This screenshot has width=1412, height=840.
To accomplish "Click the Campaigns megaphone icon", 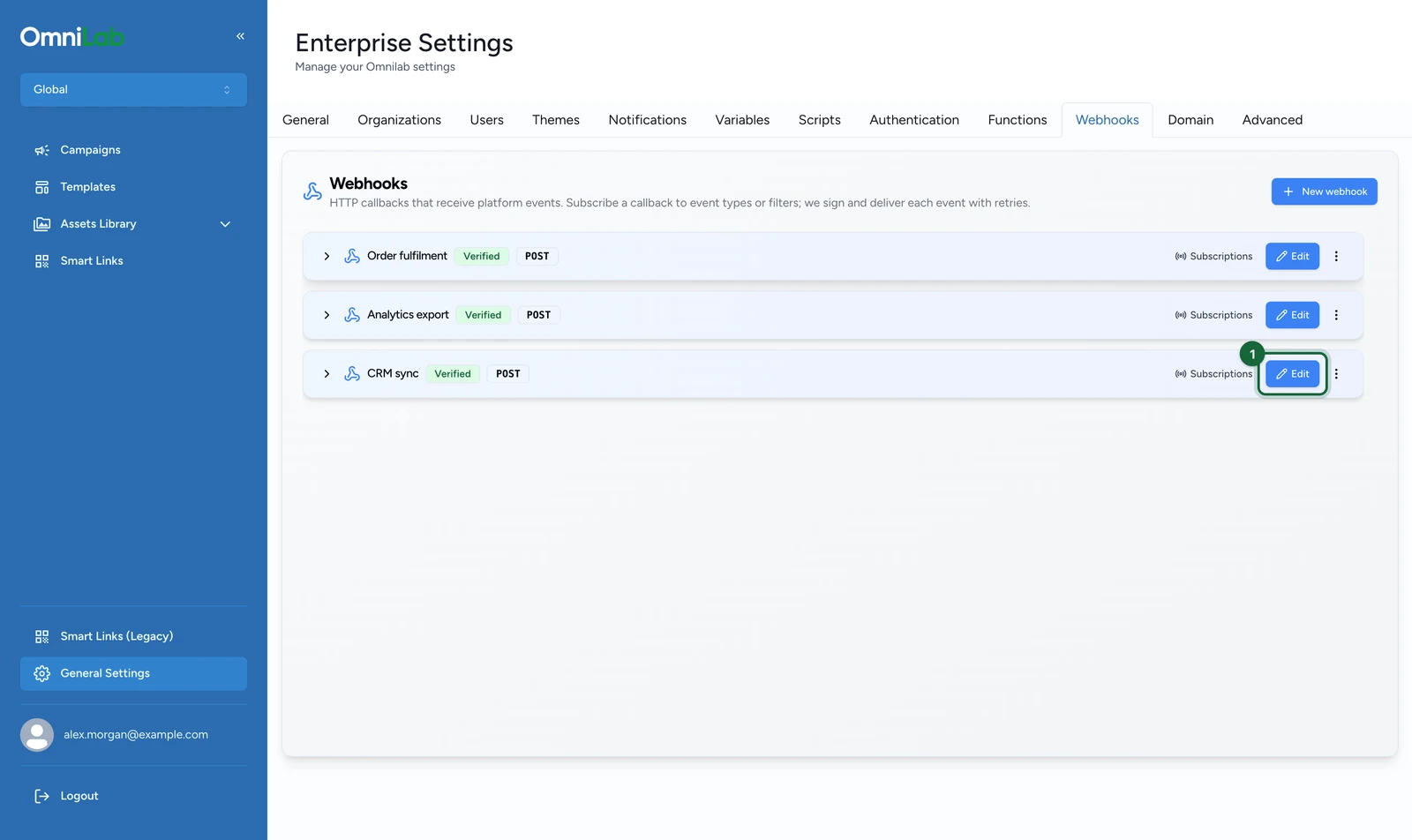I will [x=41, y=150].
